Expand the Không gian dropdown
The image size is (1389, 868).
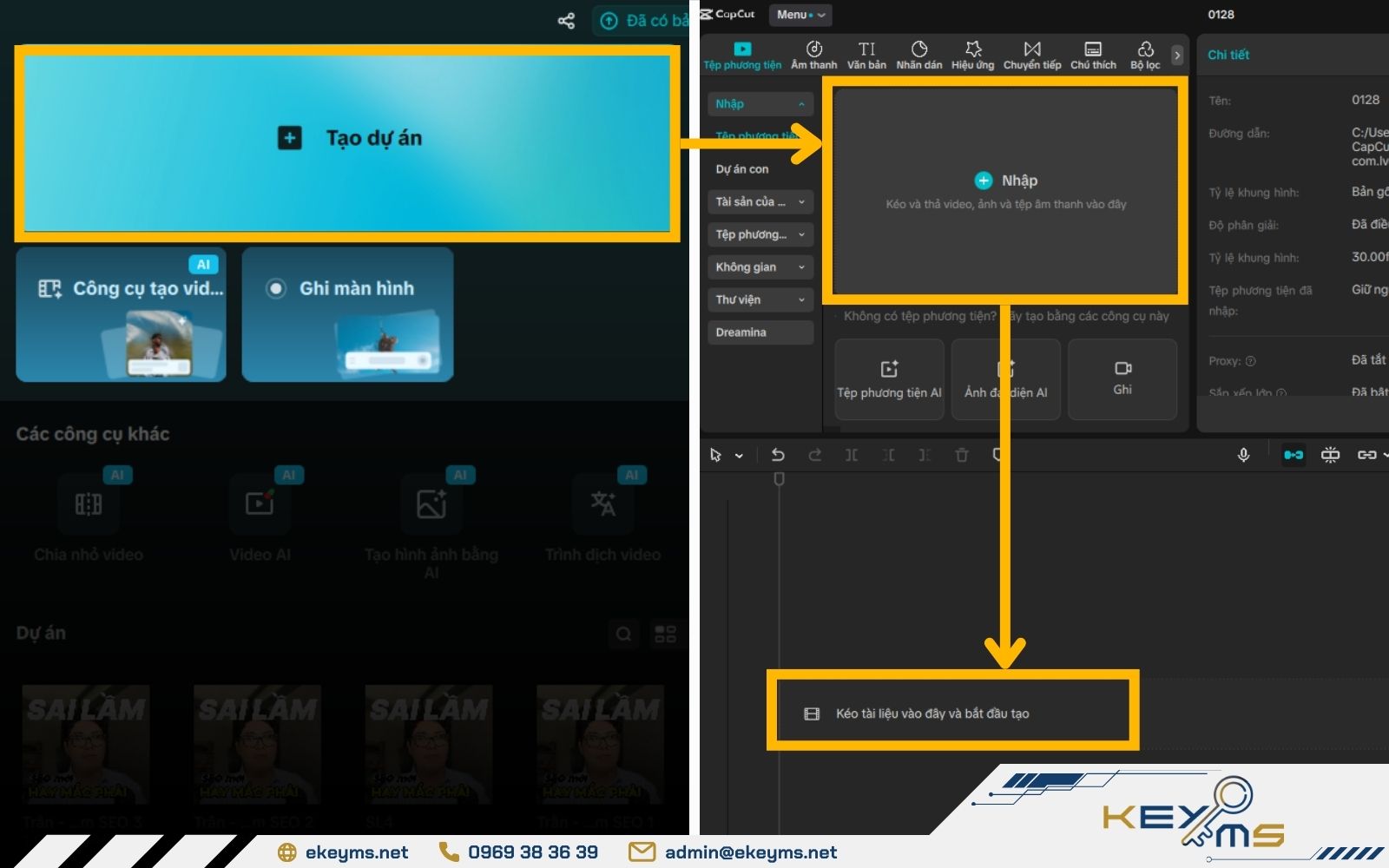(760, 267)
